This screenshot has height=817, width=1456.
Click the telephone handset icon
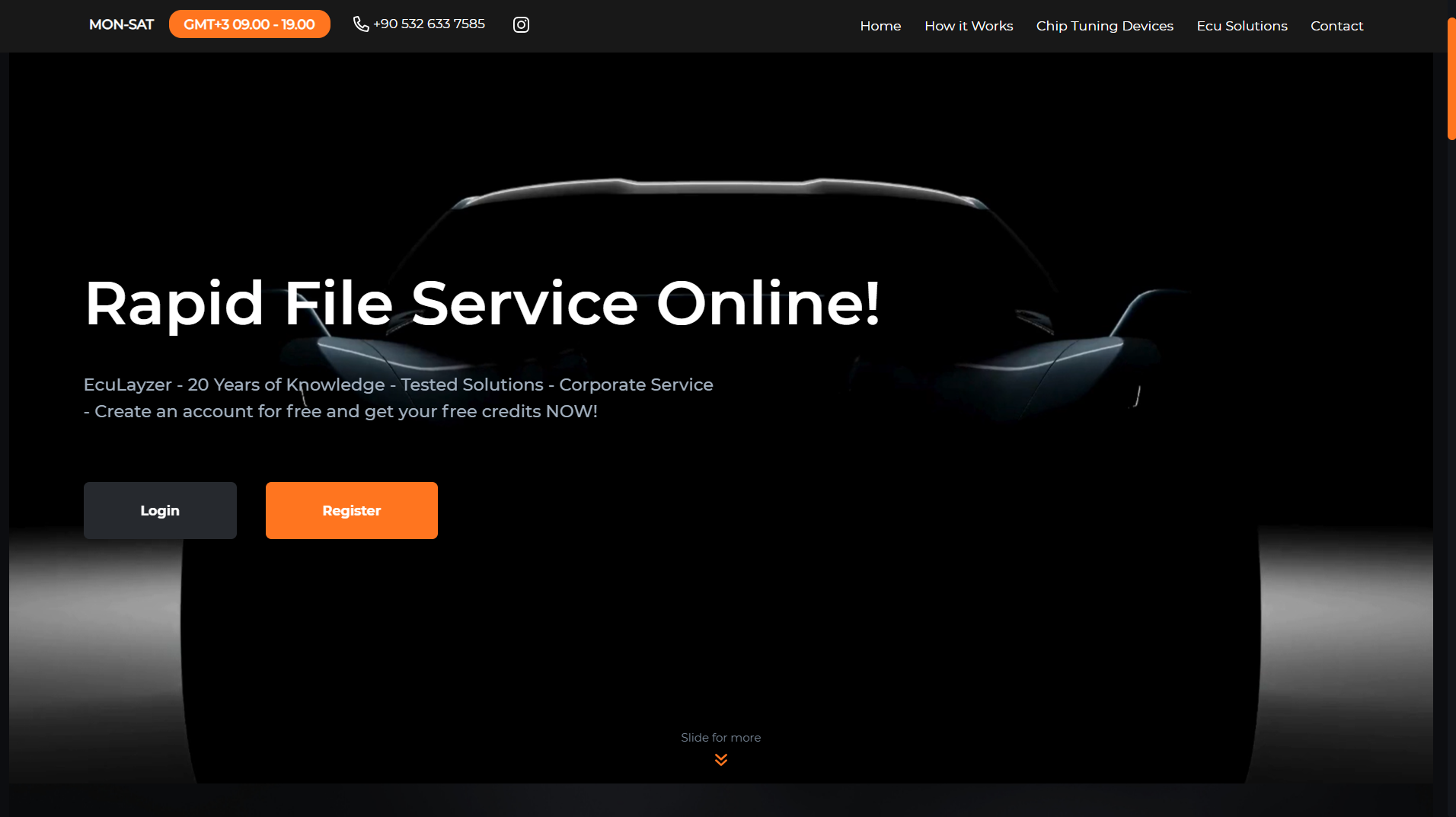tap(361, 24)
